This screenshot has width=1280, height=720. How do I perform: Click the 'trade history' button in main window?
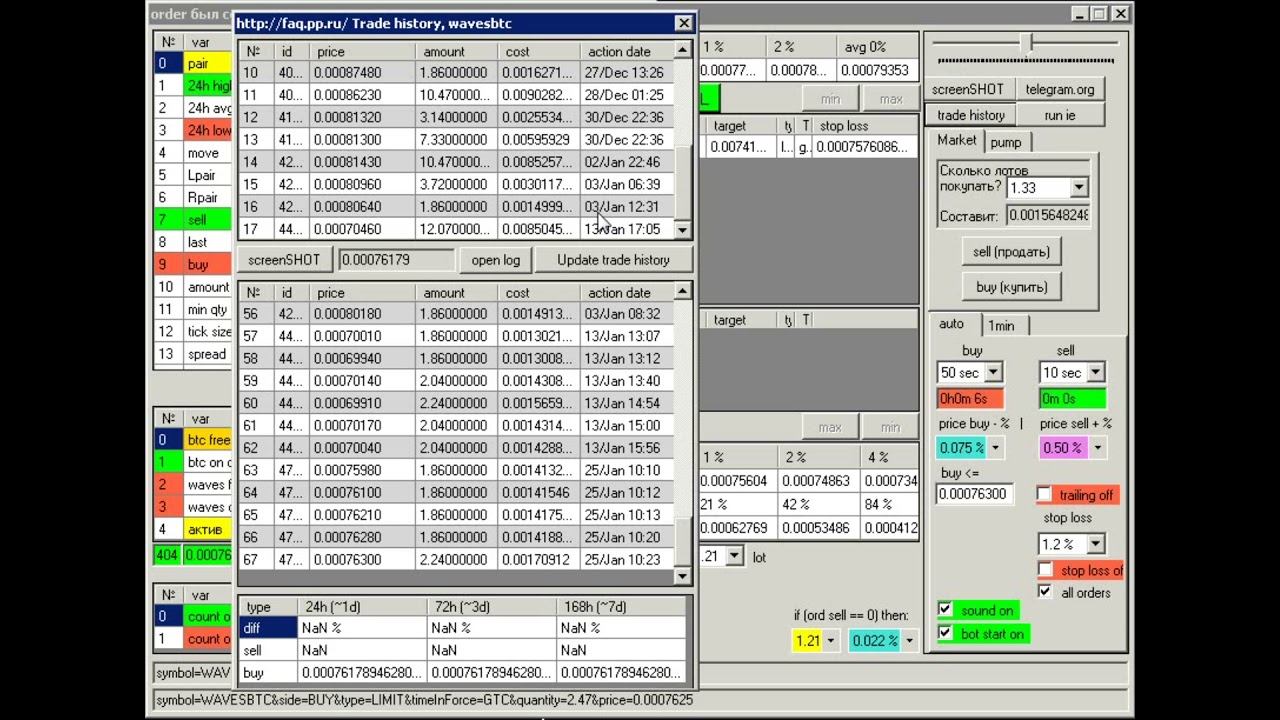970,115
